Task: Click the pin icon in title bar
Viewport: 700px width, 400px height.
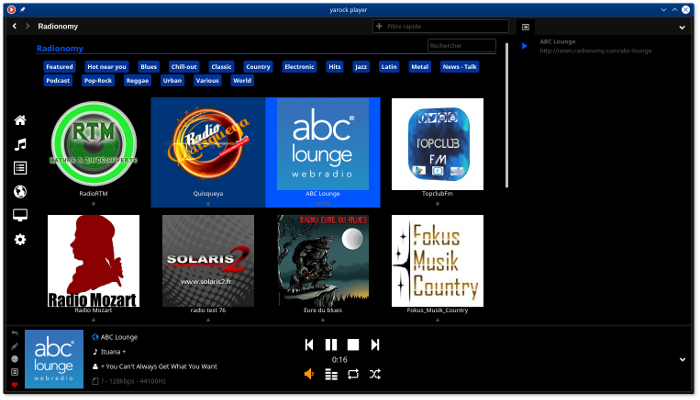Action: (x=22, y=9)
